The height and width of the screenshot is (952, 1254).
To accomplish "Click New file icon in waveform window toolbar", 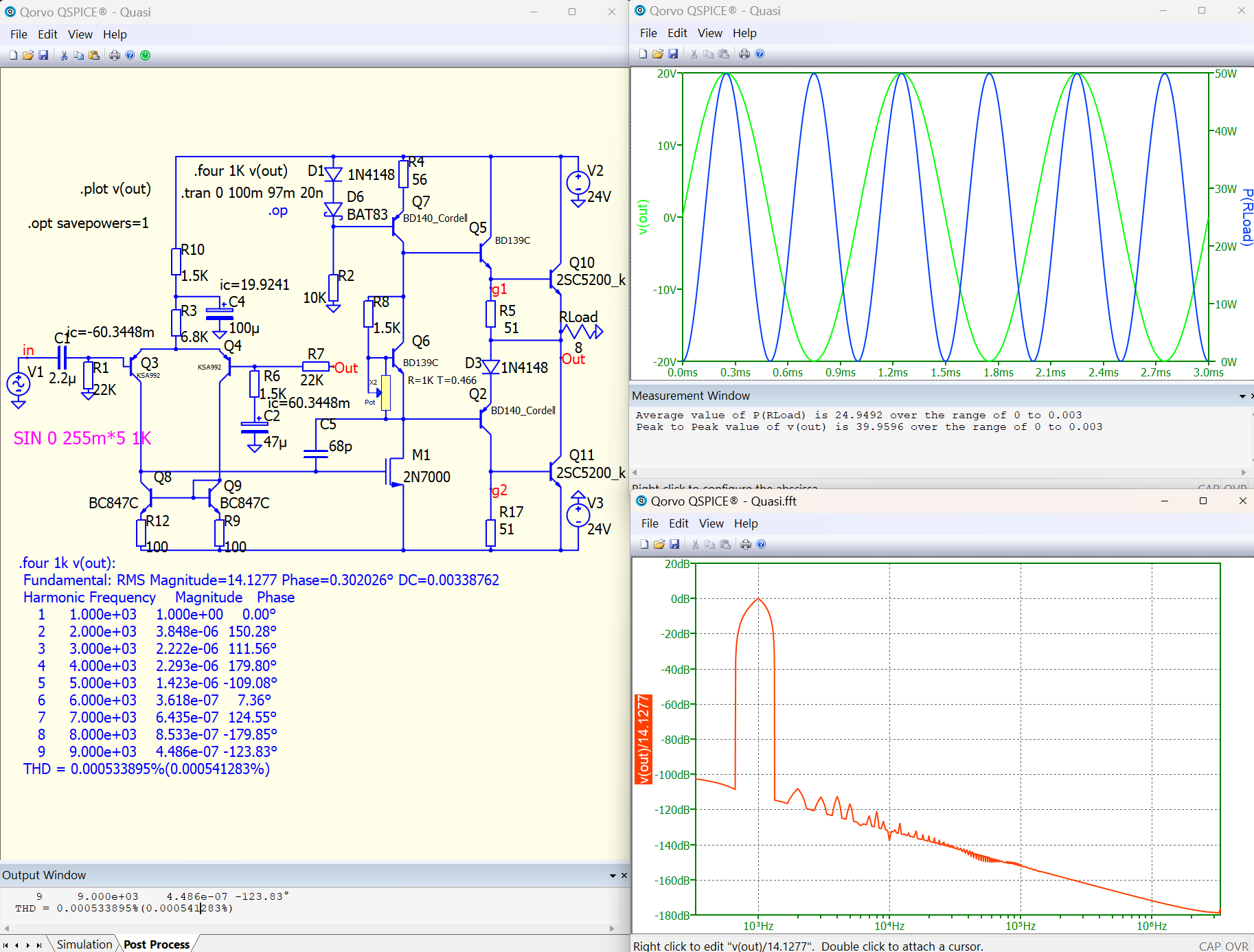I will pyautogui.click(x=643, y=54).
